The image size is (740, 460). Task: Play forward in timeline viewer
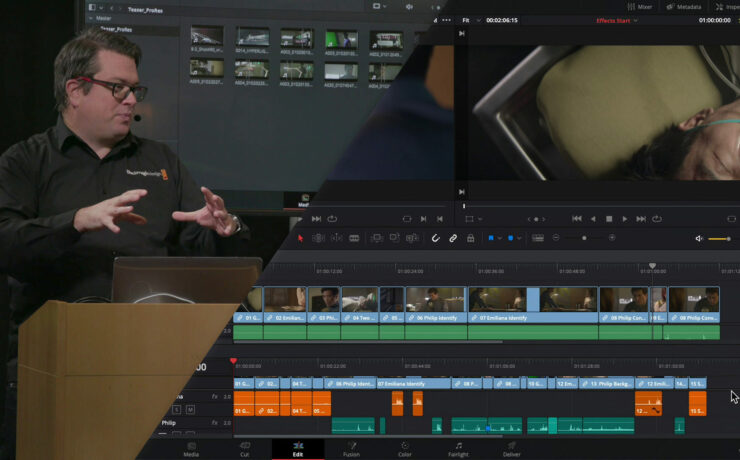(x=625, y=219)
